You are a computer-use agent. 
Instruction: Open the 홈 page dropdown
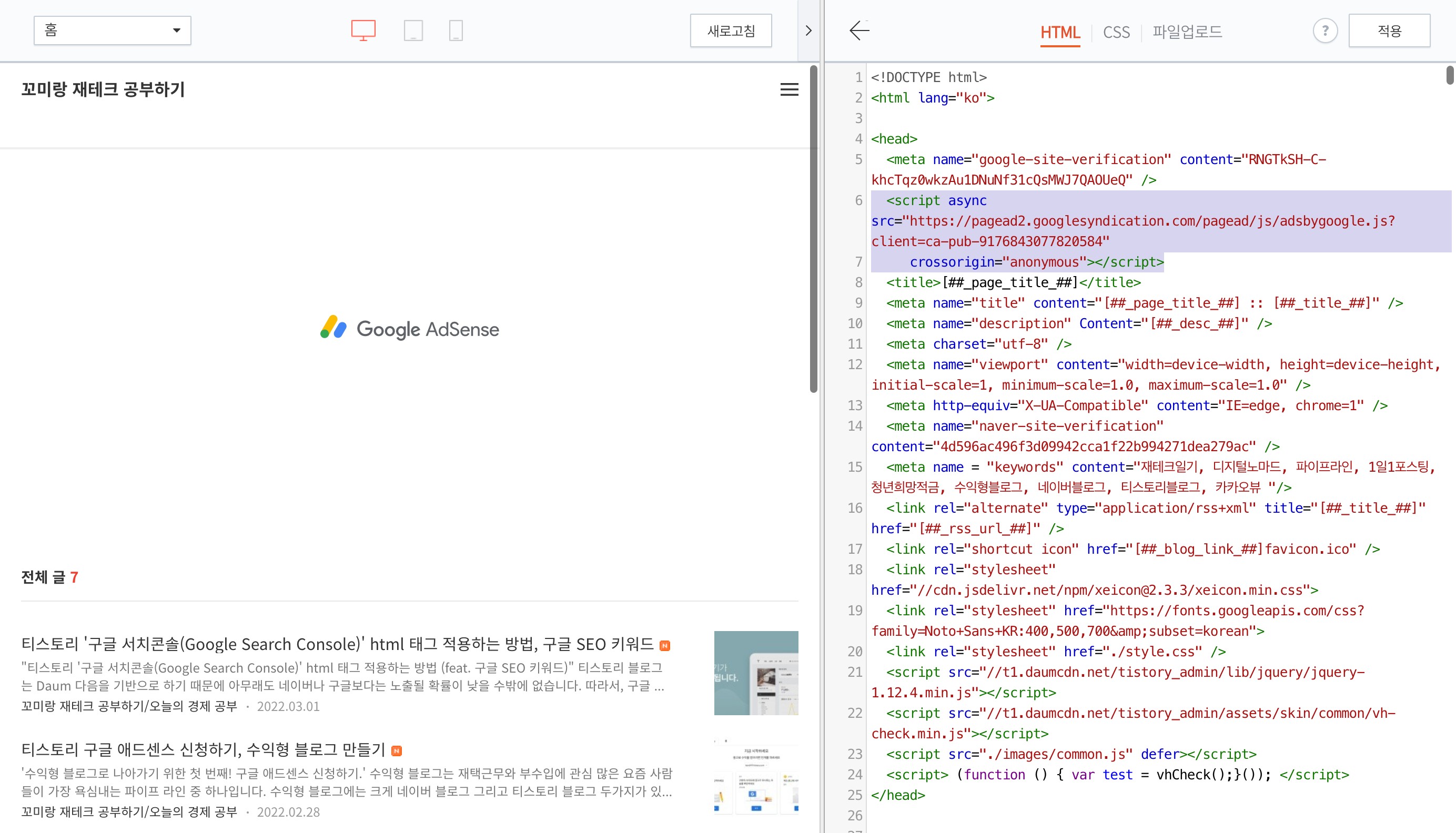pyautogui.click(x=112, y=31)
